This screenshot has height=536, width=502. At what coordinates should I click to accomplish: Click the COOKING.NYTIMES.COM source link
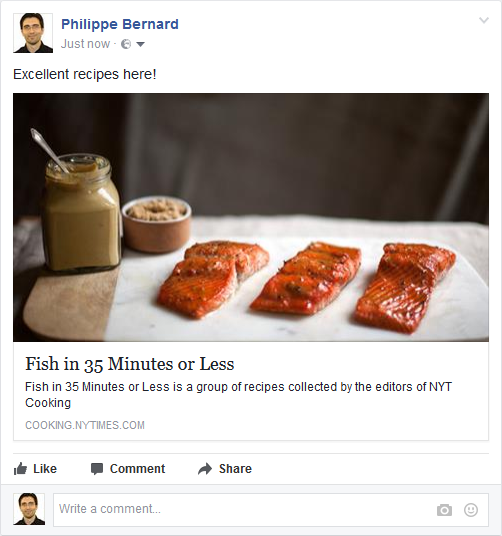[x=85, y=425]
